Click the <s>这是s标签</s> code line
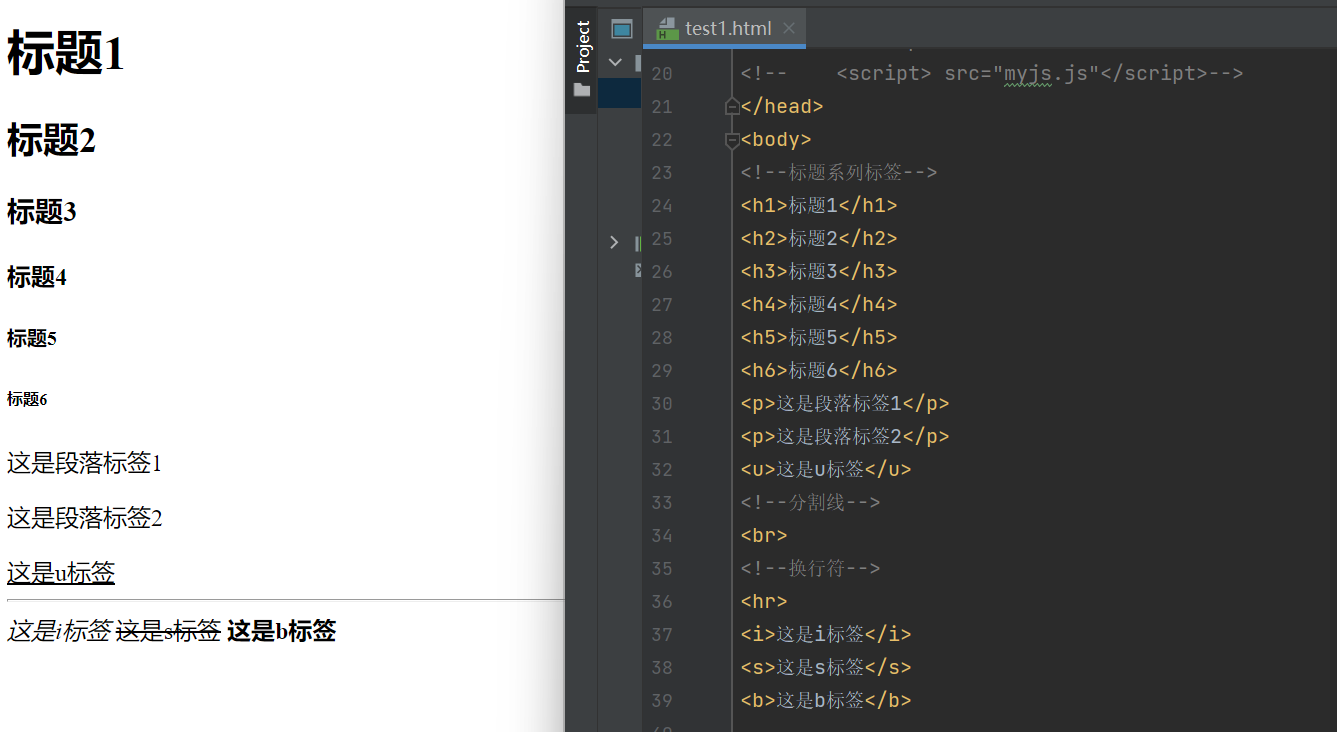Screen dimensions: 1337x732 826,668
